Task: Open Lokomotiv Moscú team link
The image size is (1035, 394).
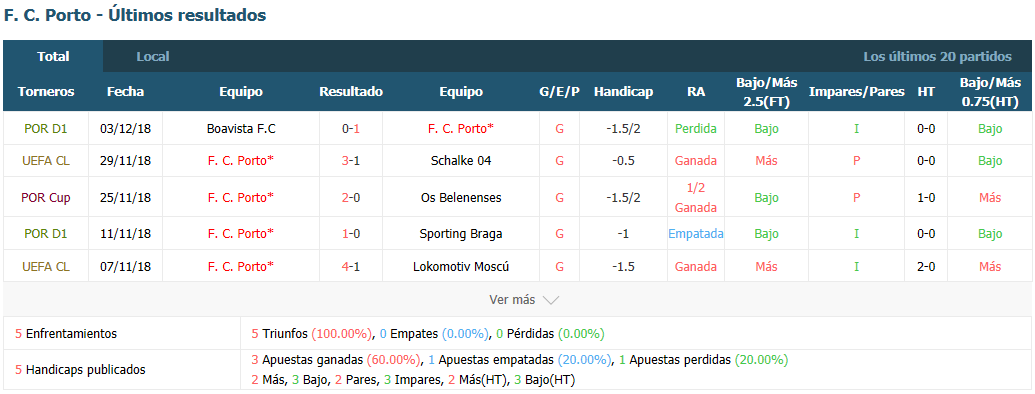Action: (x=461, y=267)
